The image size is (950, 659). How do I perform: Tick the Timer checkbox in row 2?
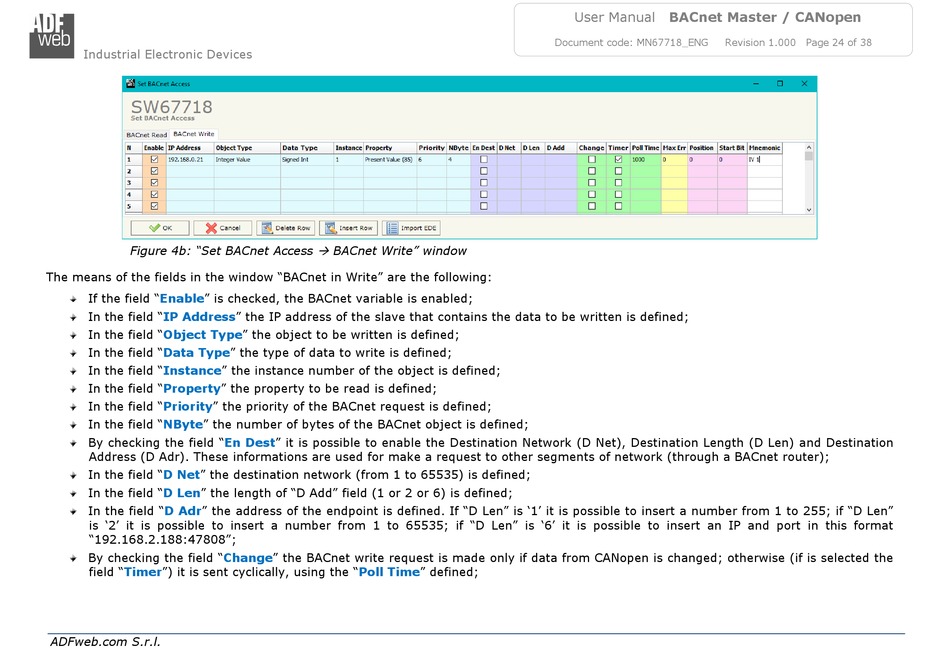point(618,171)
